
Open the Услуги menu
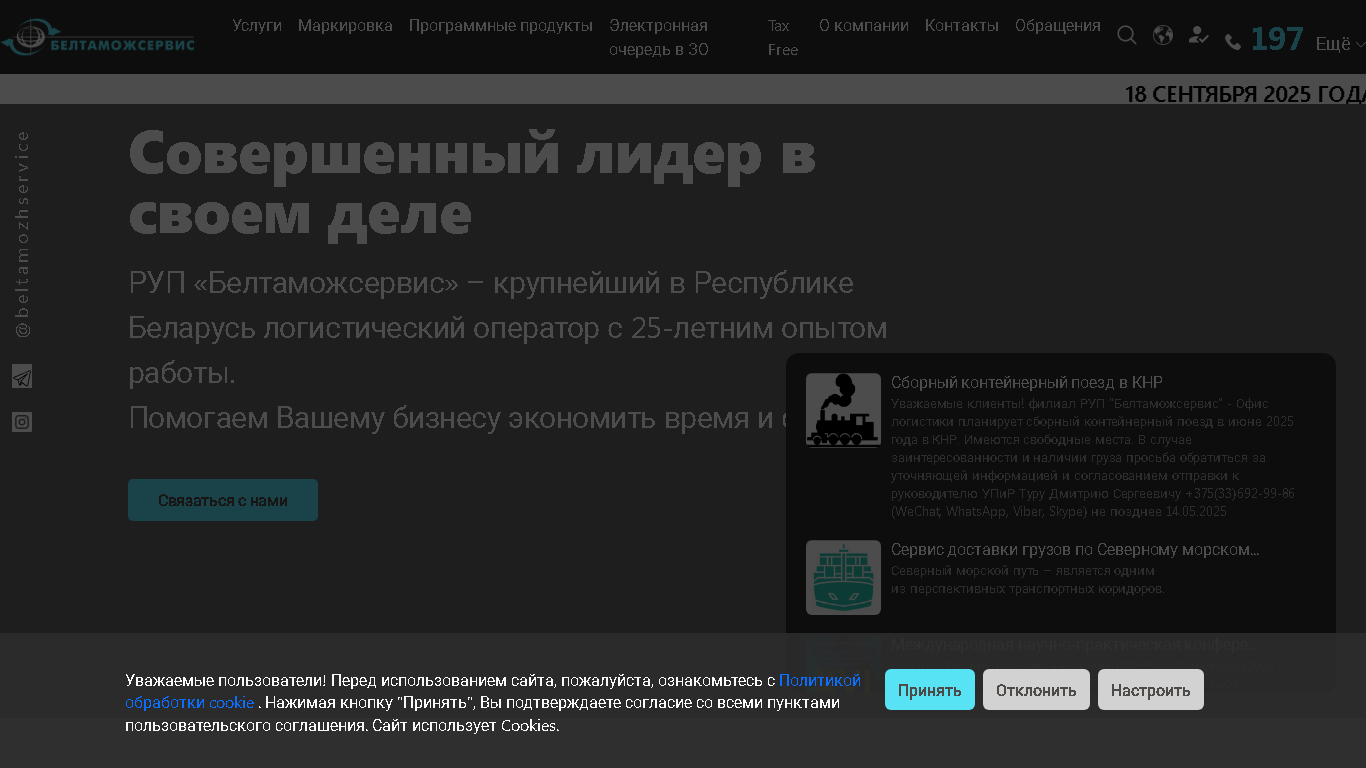coord(257,26)
